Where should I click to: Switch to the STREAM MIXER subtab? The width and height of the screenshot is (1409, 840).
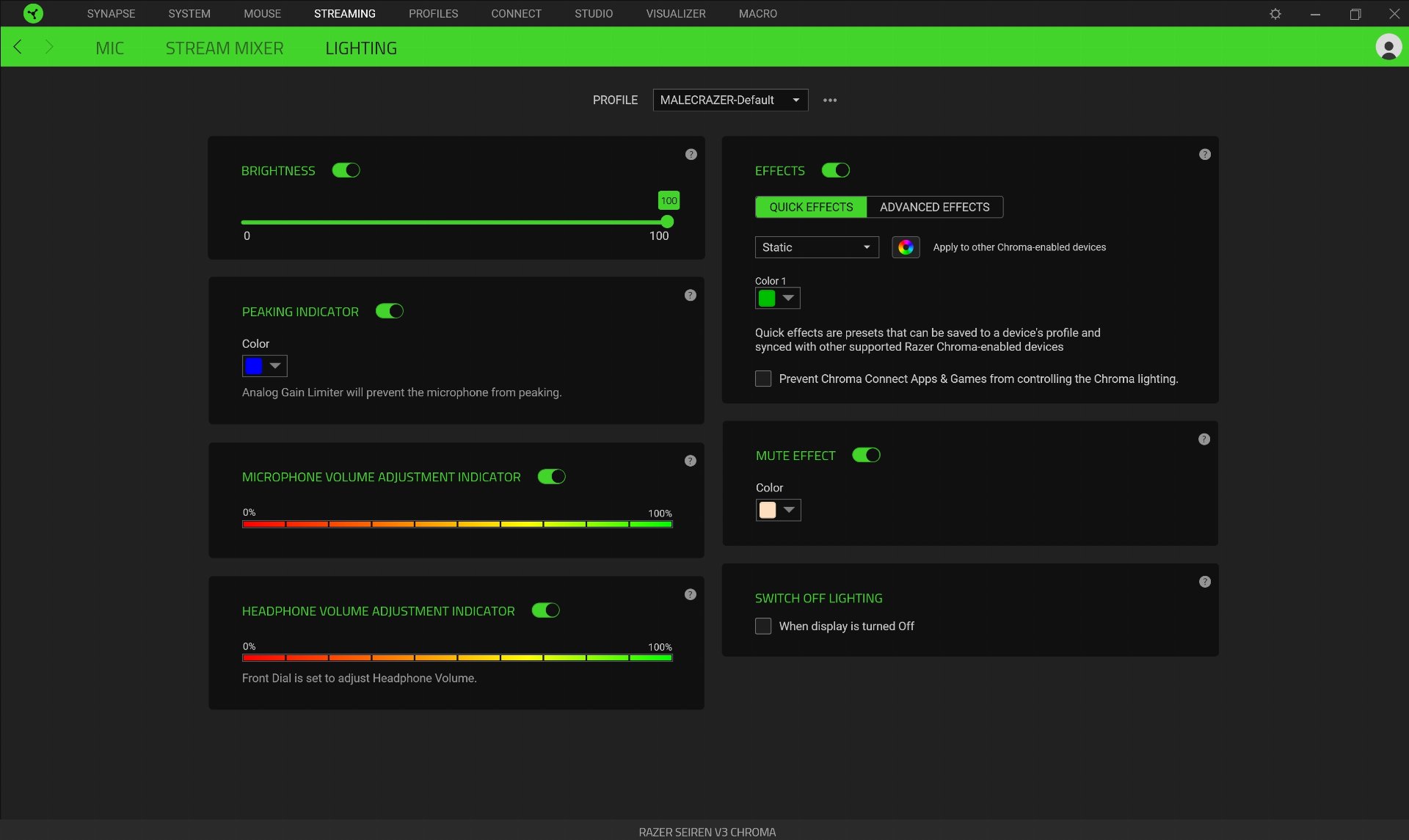225,48
